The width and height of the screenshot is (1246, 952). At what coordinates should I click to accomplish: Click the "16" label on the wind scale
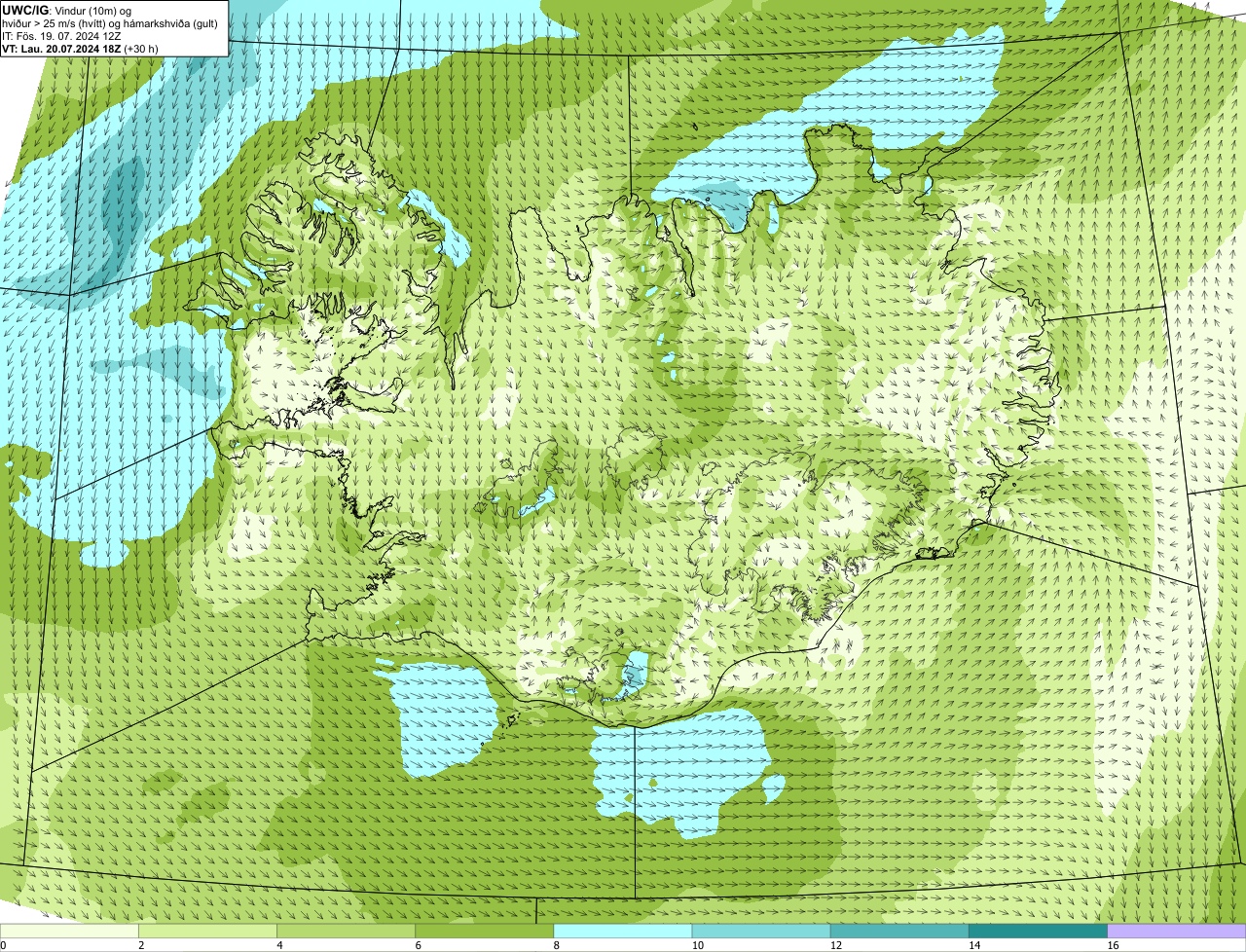tap(1114, 945)
